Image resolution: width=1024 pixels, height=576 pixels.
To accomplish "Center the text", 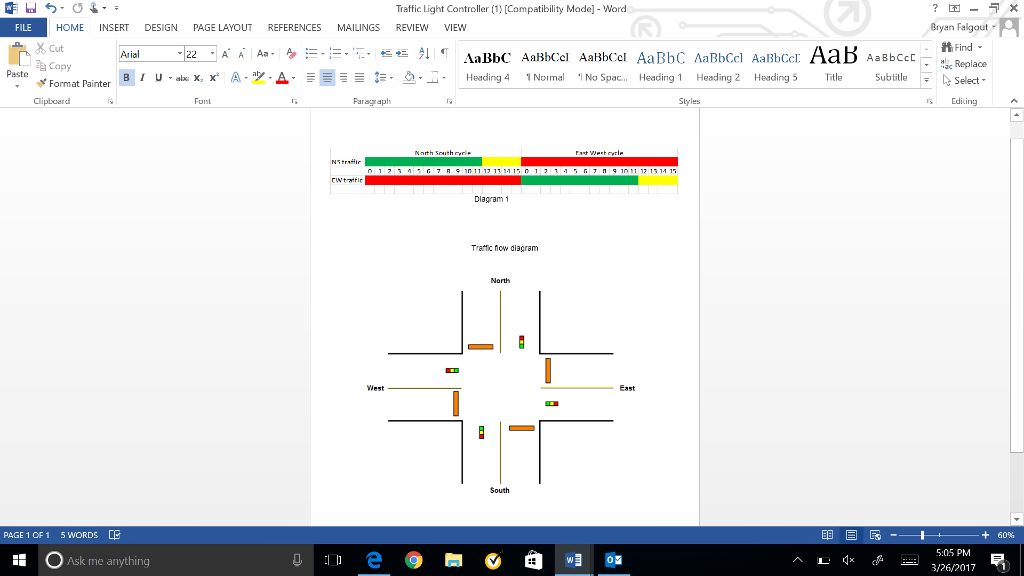I will click(x=327, y=78).
